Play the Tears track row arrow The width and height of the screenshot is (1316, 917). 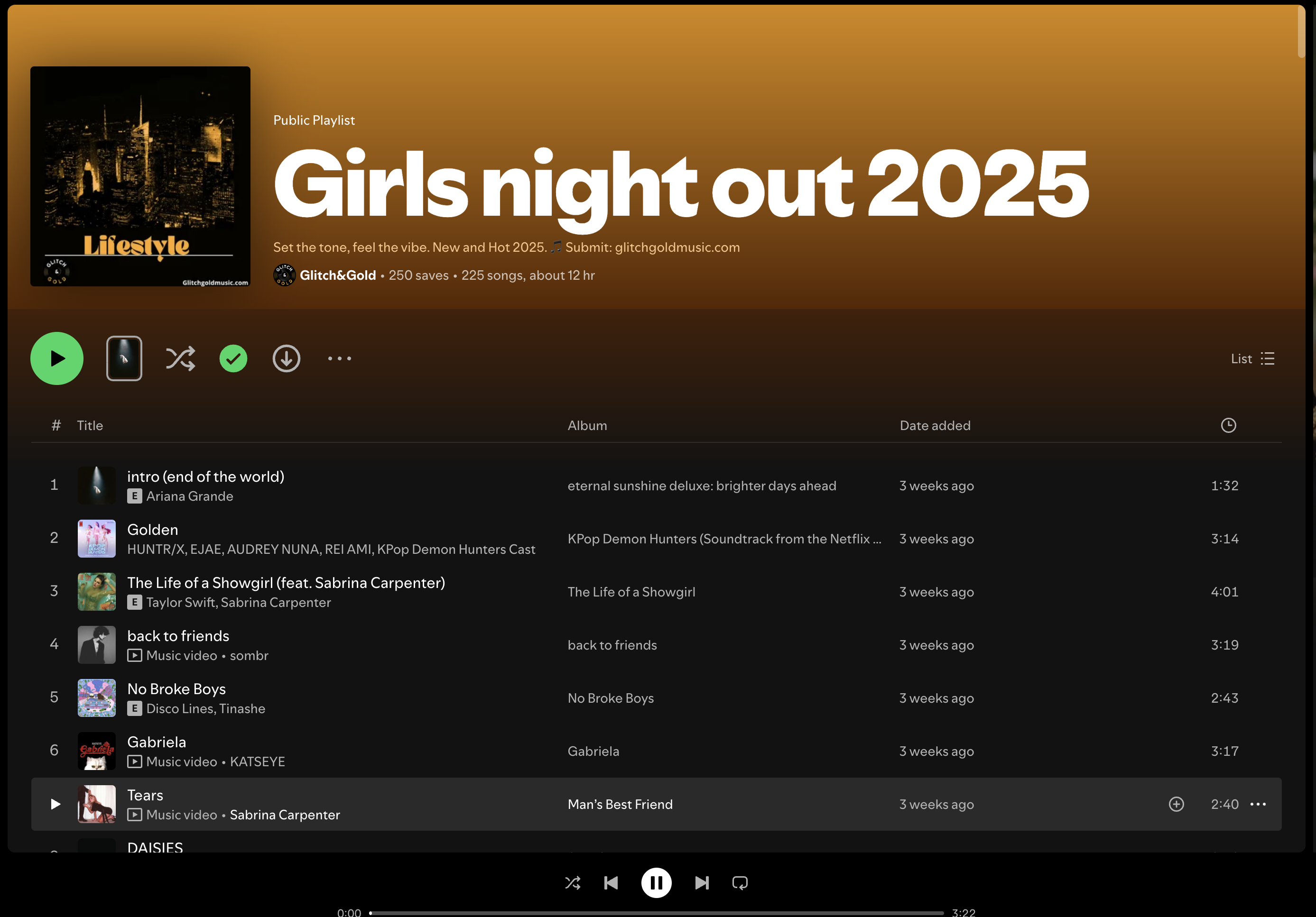[x=55, y=804]
